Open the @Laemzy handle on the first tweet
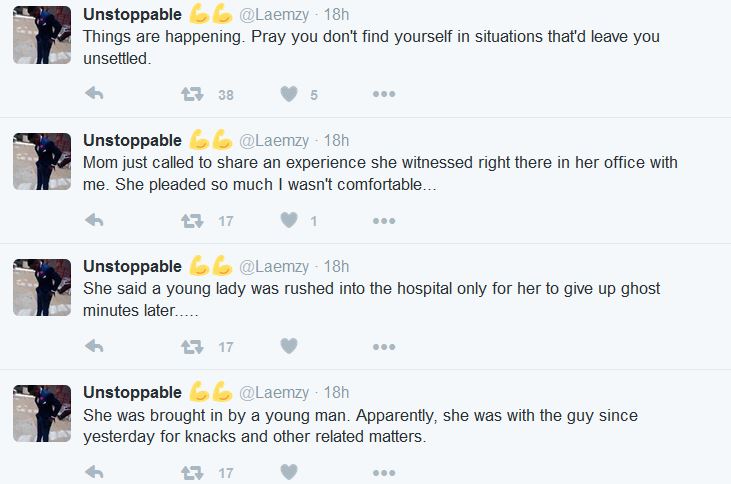Screen dimensions: 731x484 [275, 14]
